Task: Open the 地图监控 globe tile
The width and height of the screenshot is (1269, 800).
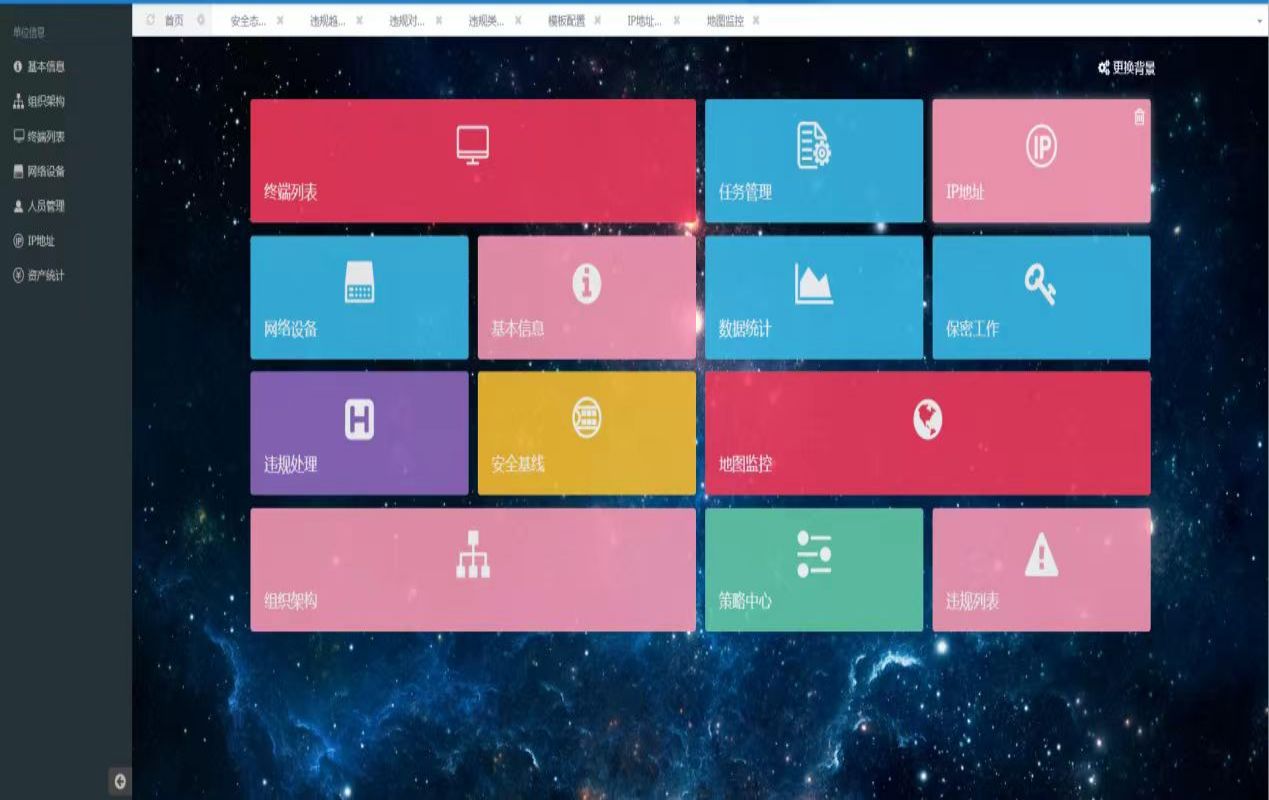Action: coord(927,433)
